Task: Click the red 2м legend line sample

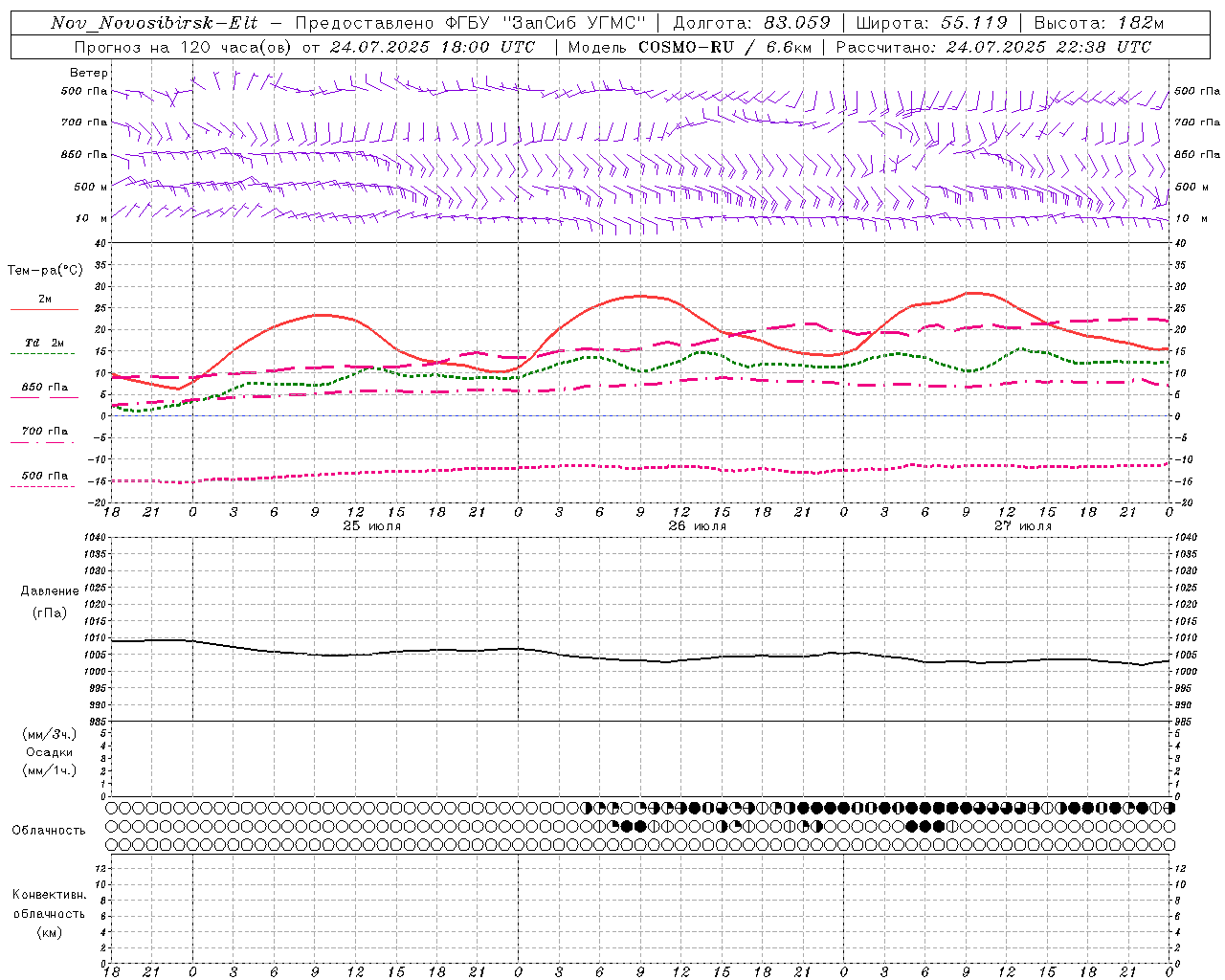Action: pos(44,310)
